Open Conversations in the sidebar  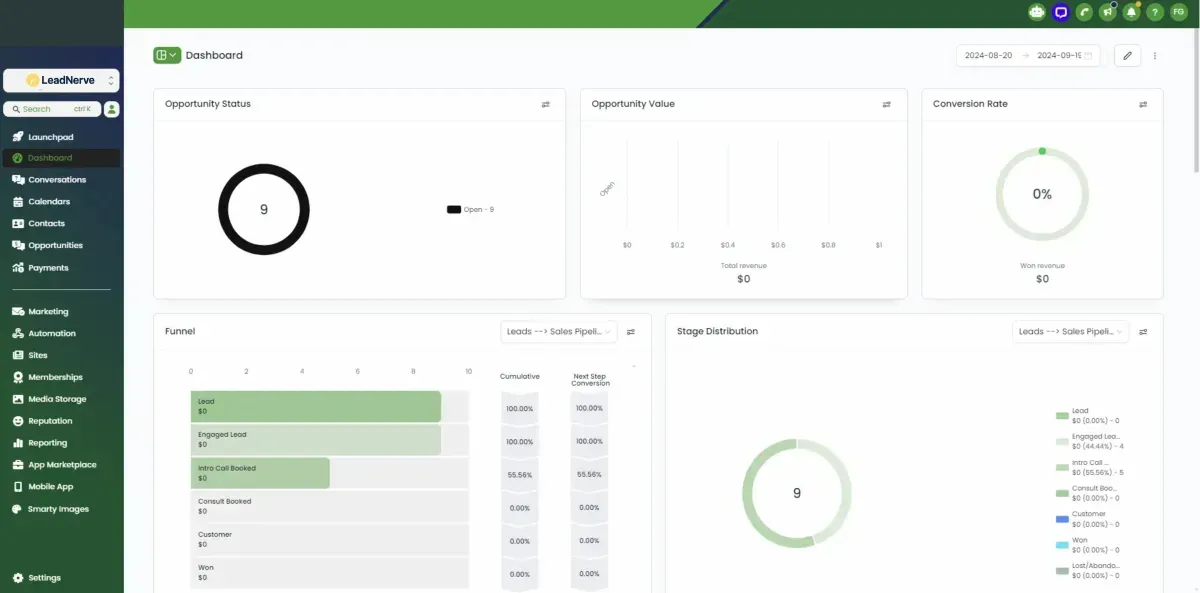tap(57, 180)
